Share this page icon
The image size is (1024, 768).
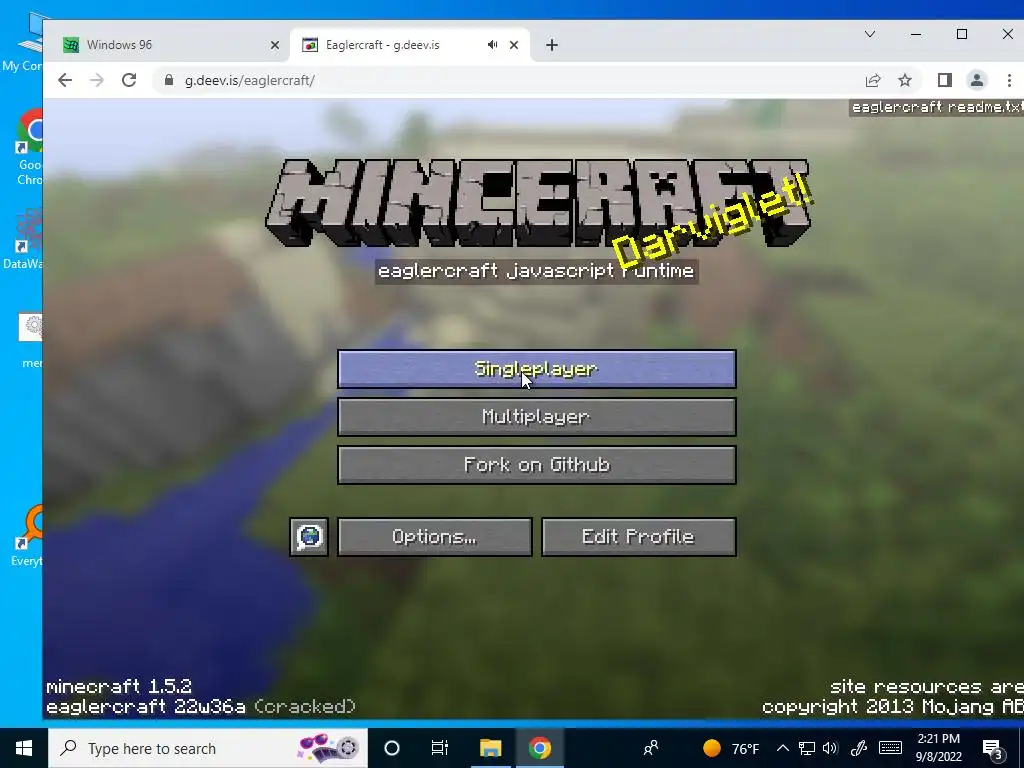[x=872, y=80]
